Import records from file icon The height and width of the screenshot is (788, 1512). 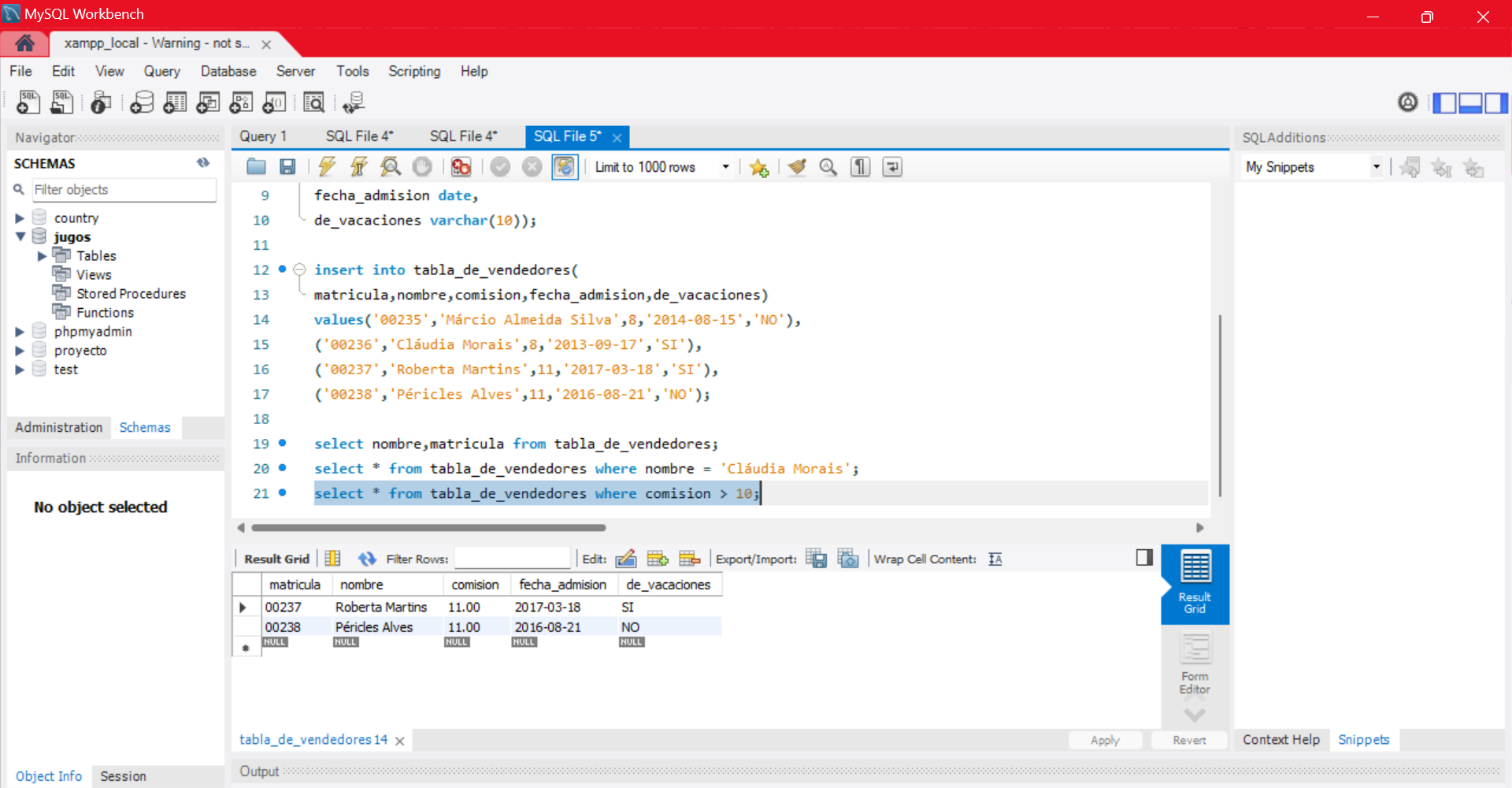coord(848,559)
